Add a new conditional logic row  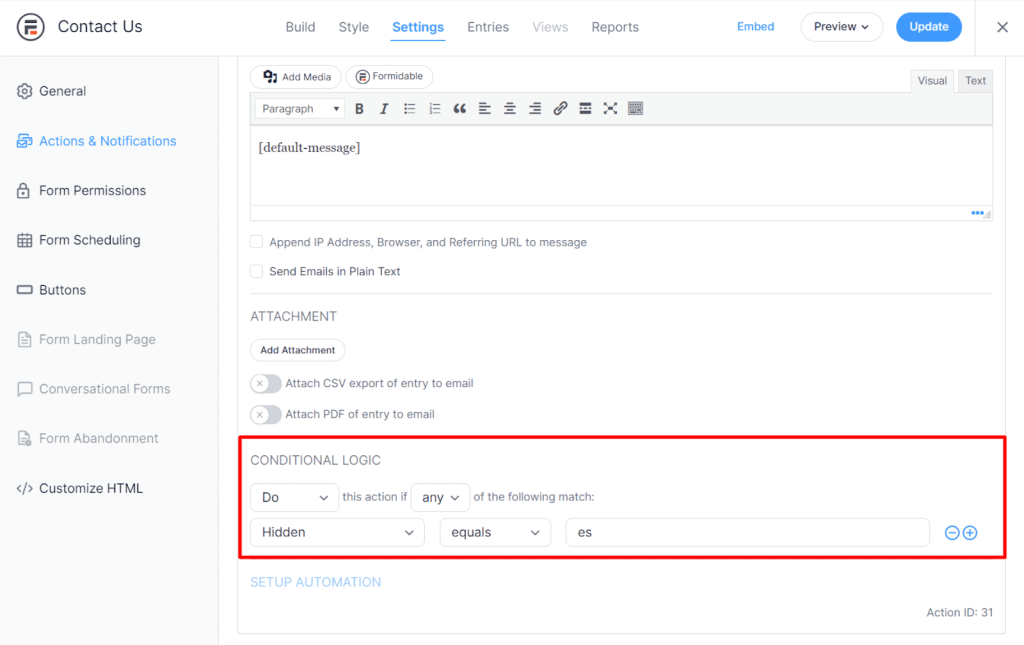[970, 533]
